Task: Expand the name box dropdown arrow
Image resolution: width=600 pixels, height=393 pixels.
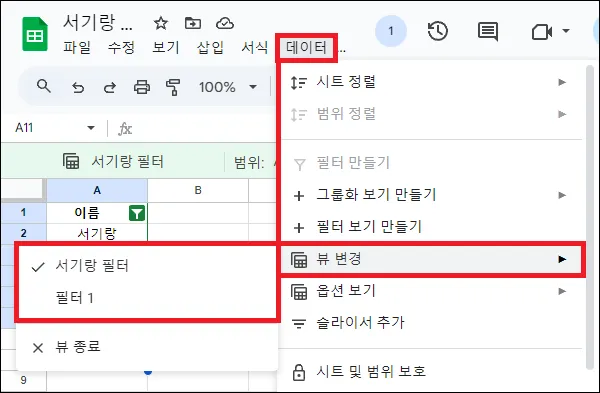Action: coord(91,128)
